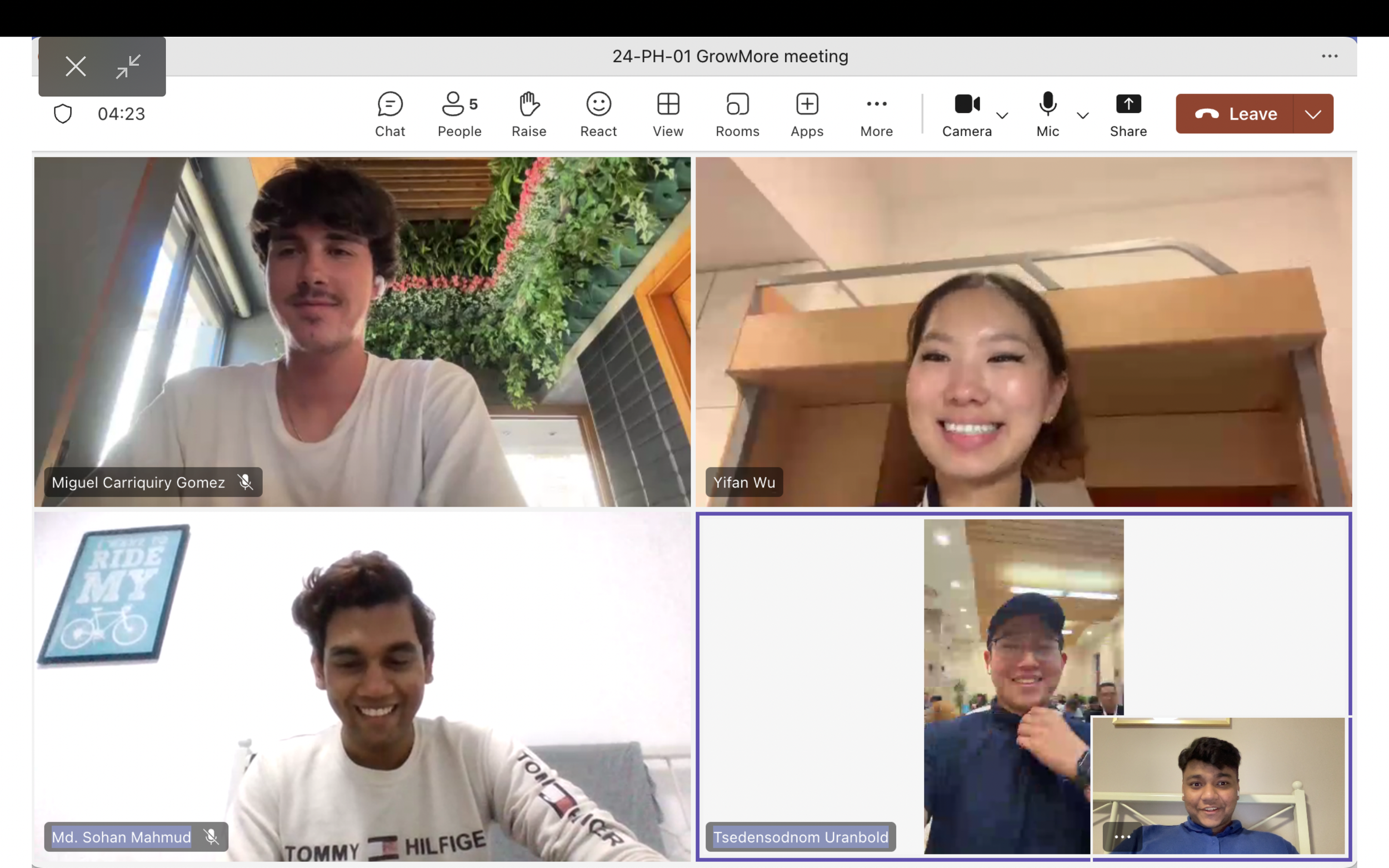1389x868 pixels.
Task: Click the Md. Sohan Mahmud name label
Action: [x=122, y=837]
